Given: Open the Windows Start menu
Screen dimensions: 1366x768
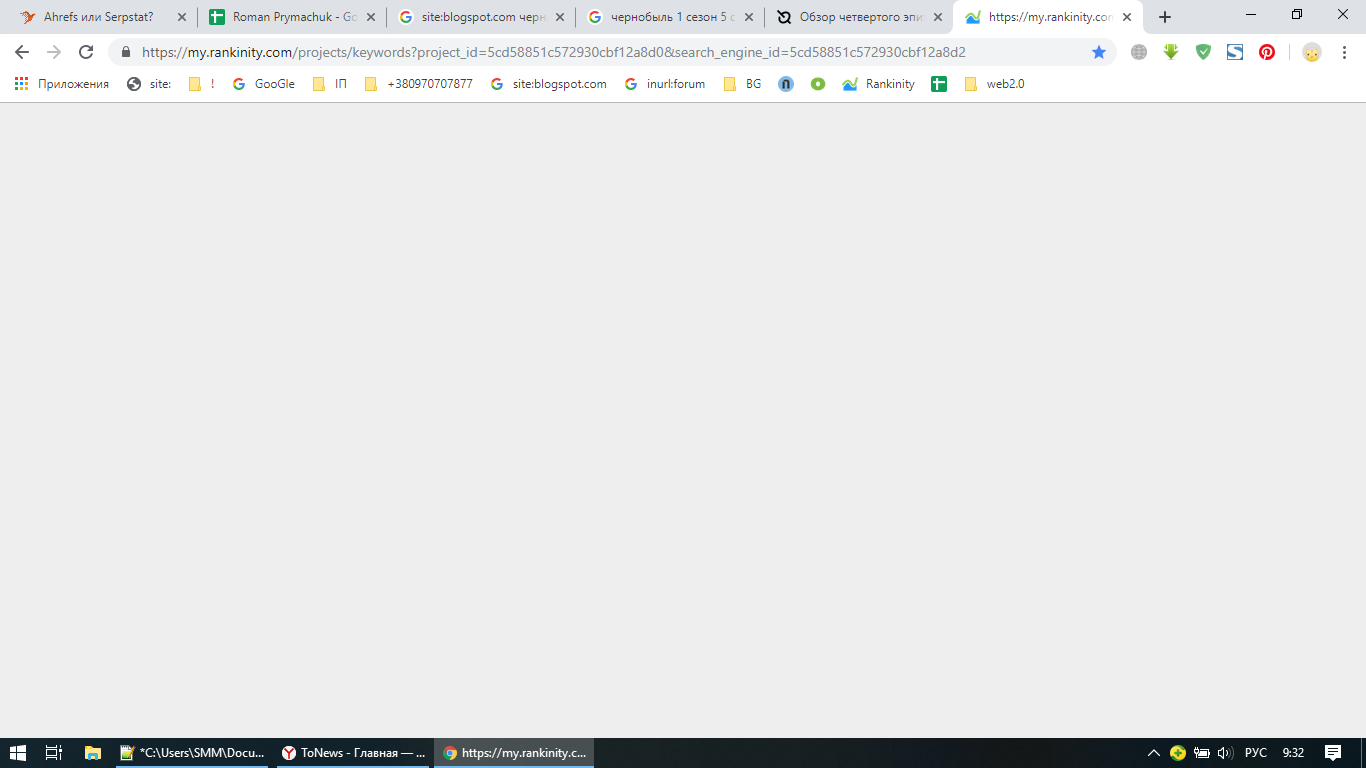Looking at the screenshot, I should [18, 753].
